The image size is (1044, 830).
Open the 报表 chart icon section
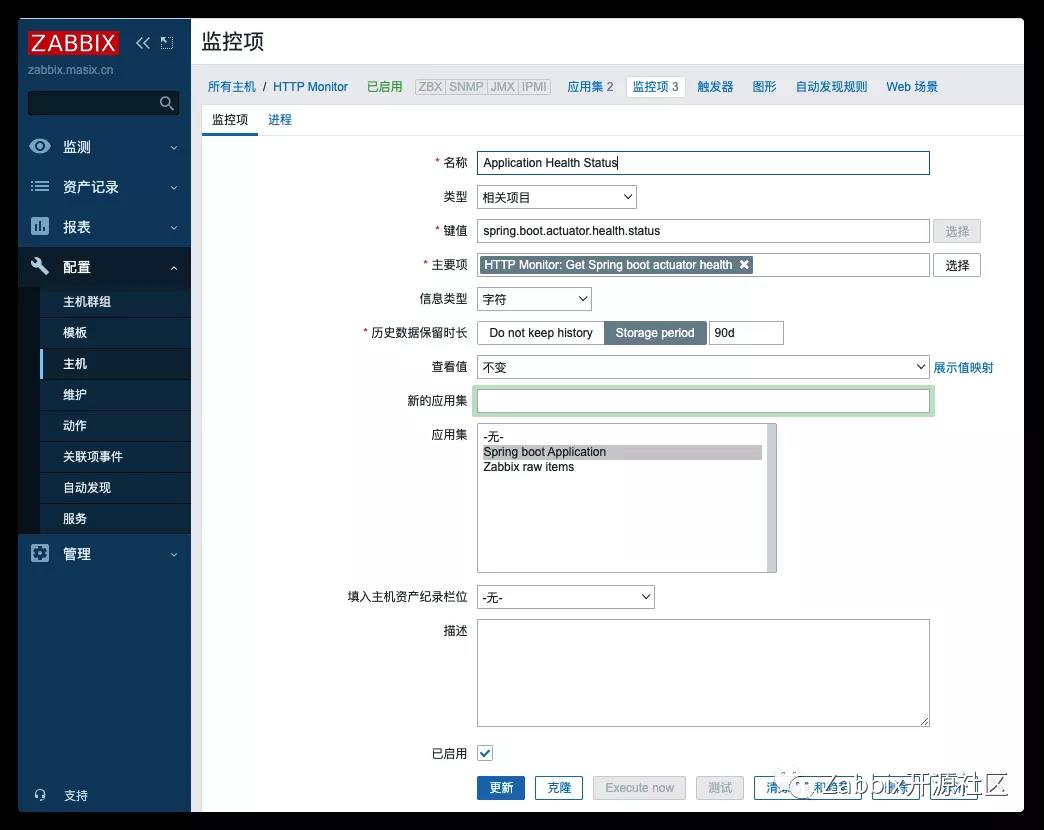pyautogui.click(x=40, y=227)
